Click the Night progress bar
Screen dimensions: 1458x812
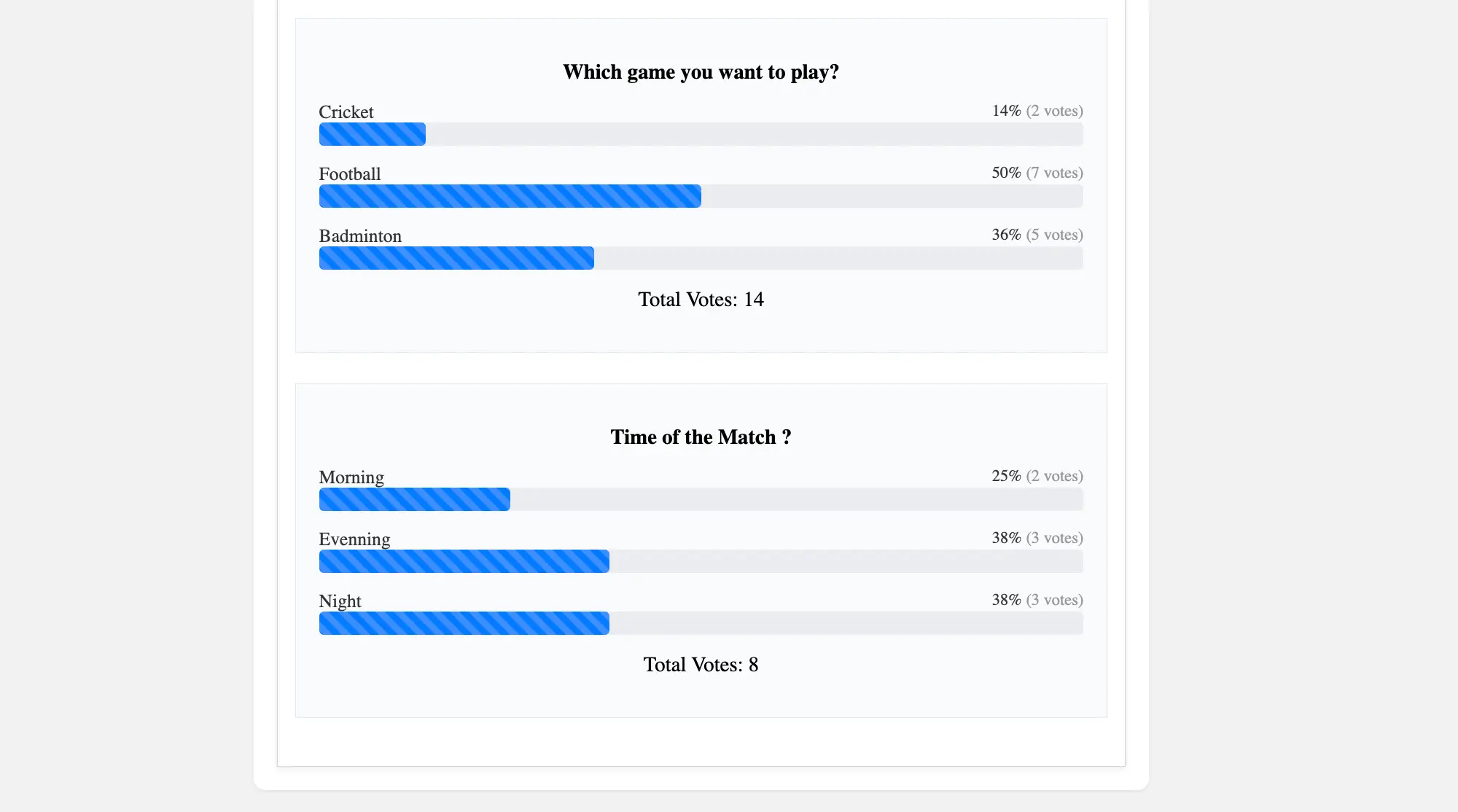[701, 623]
